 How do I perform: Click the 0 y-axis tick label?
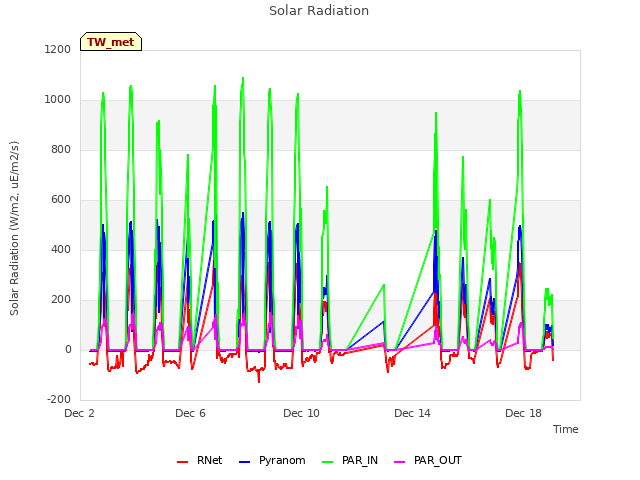pyautogui.click(x=68, y=349)
